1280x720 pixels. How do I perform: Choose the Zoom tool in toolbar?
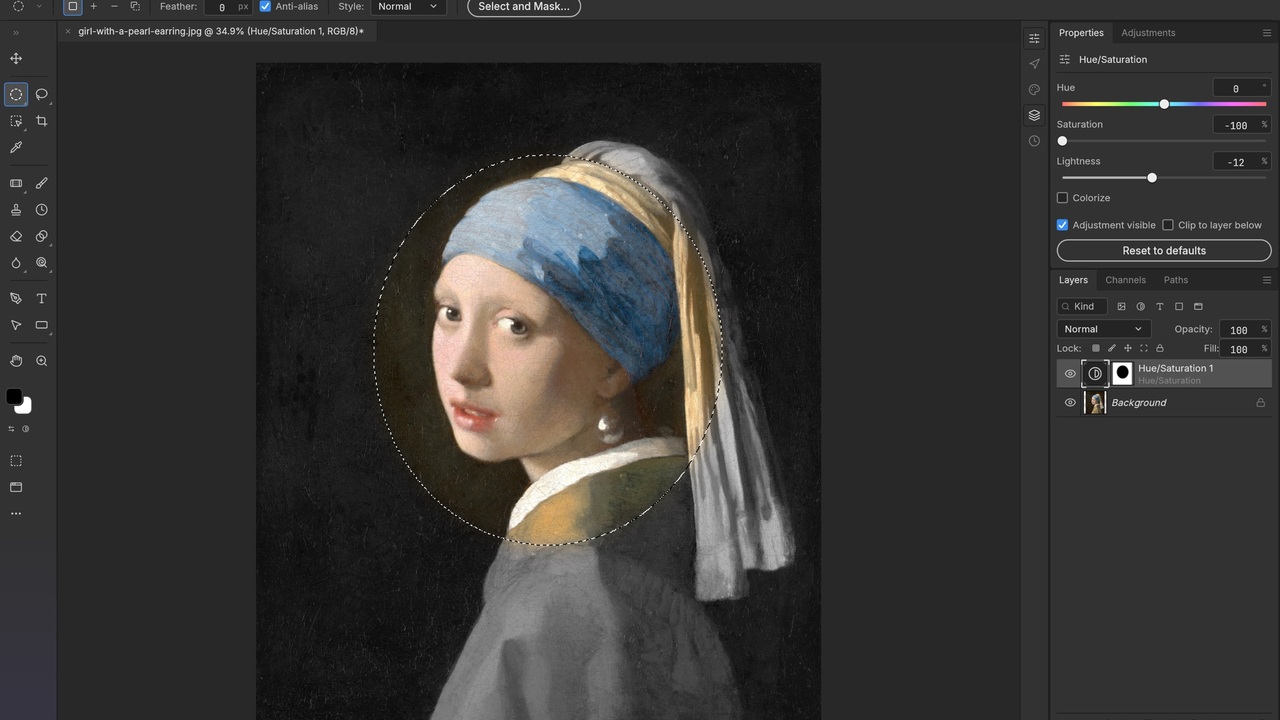(x=42, y=361)
